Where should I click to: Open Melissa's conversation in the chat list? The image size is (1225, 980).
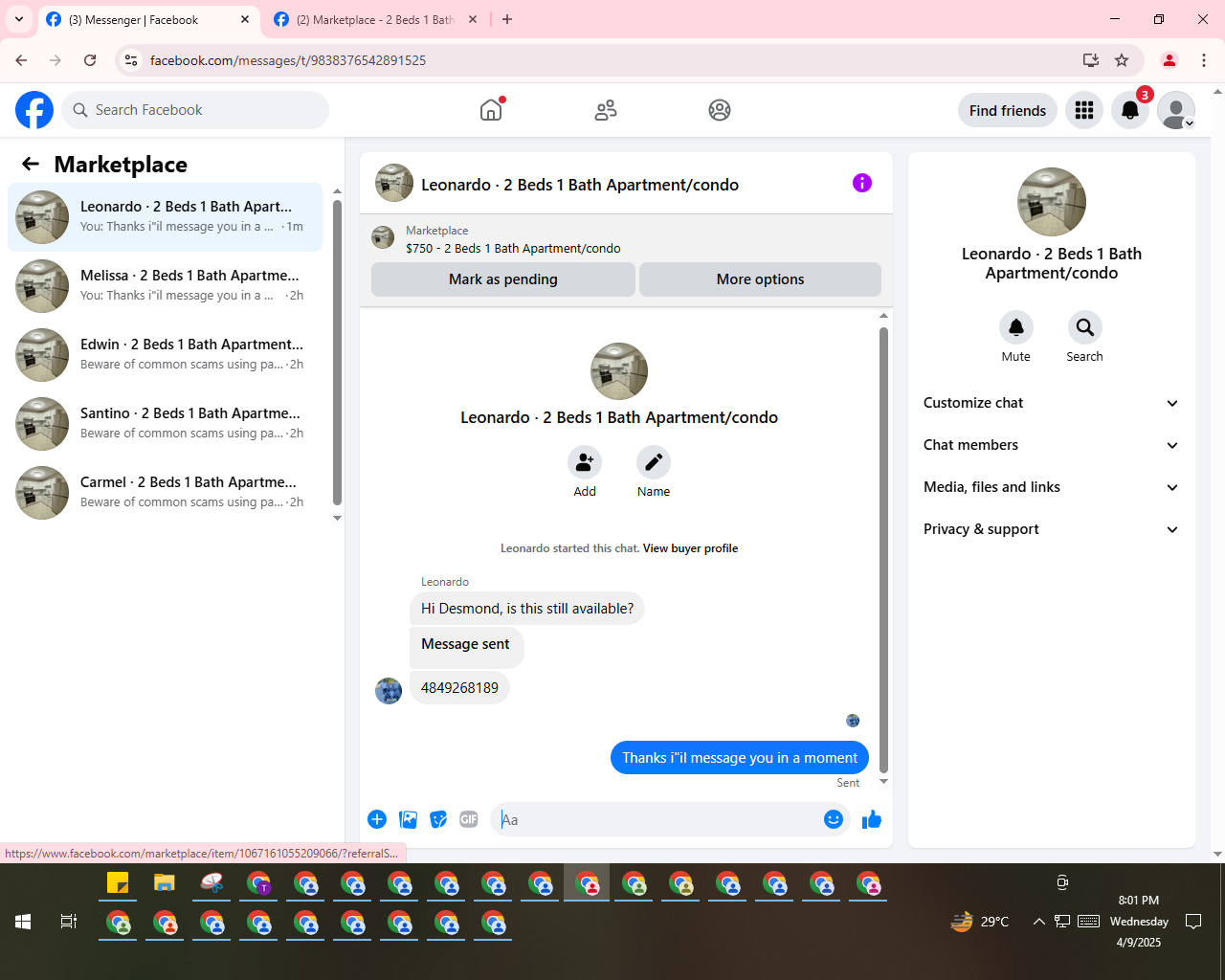coord(166,286)
